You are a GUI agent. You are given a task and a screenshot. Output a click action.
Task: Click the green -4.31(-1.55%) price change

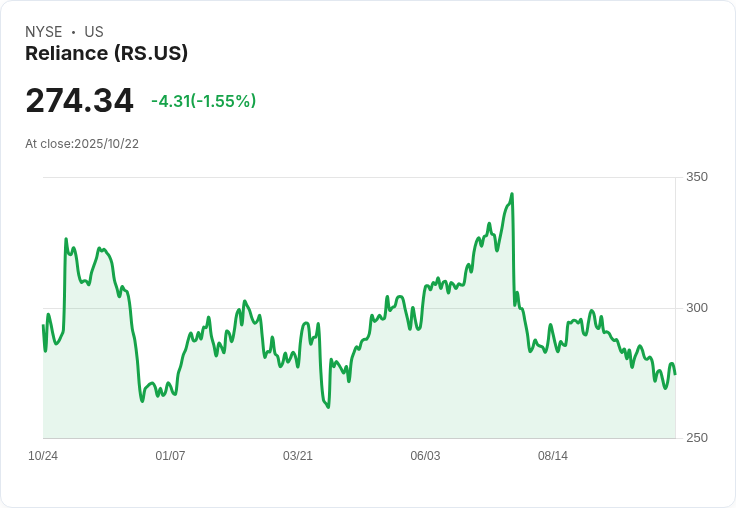tap(203, 101)
